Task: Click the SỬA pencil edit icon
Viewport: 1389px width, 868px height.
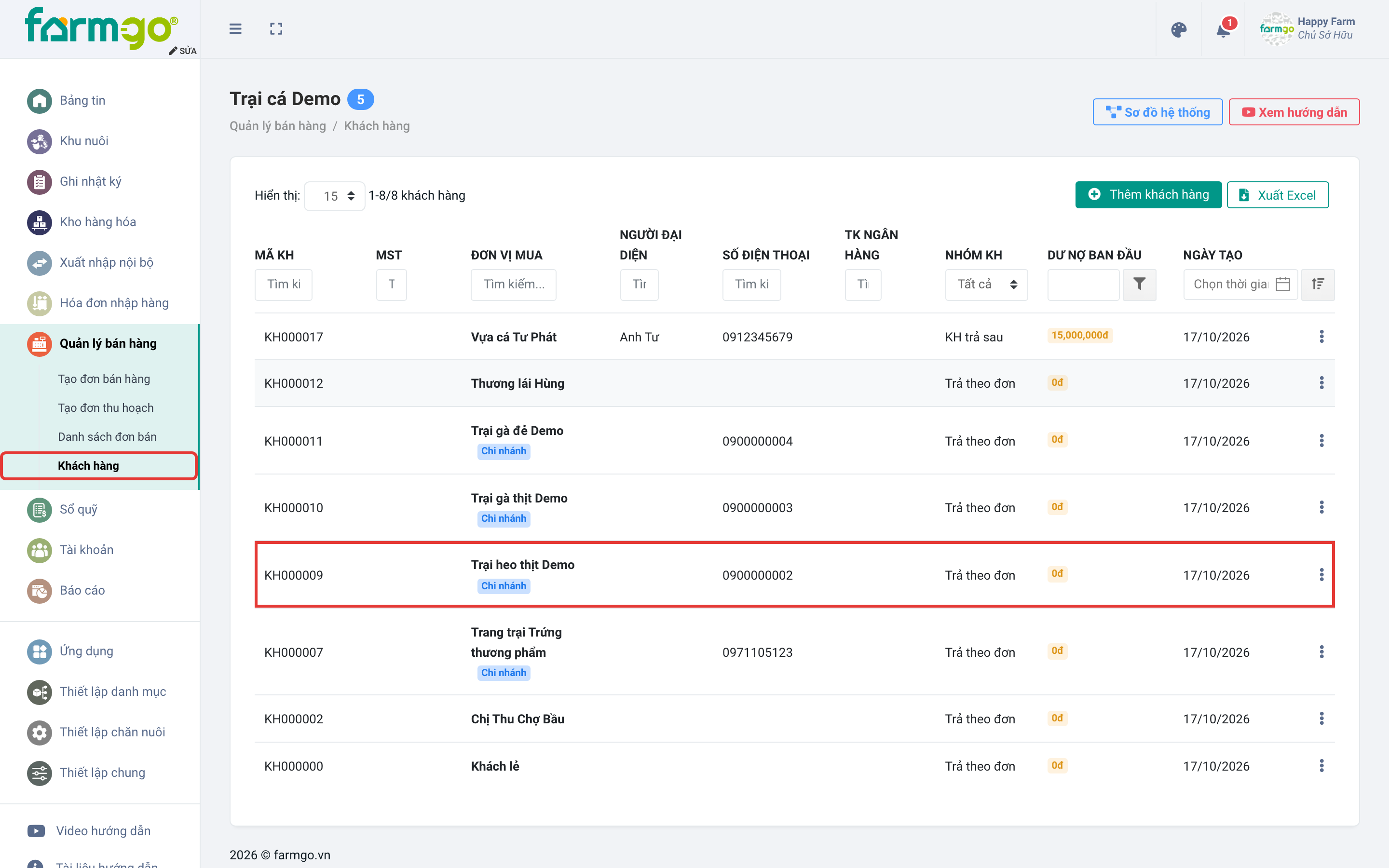Action: tap(182, 51)
